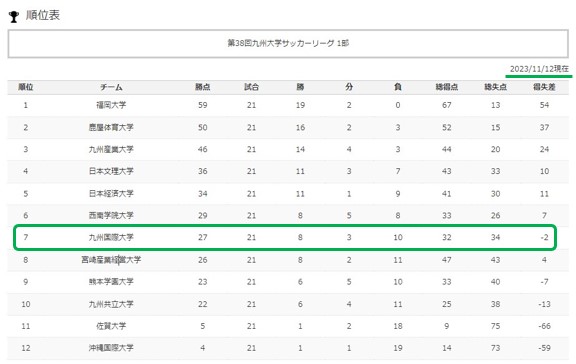The width and height of the screenshot is (576, 364).
Task: Click the 2023/11/12現在 date label
Action: coord(539,69)
